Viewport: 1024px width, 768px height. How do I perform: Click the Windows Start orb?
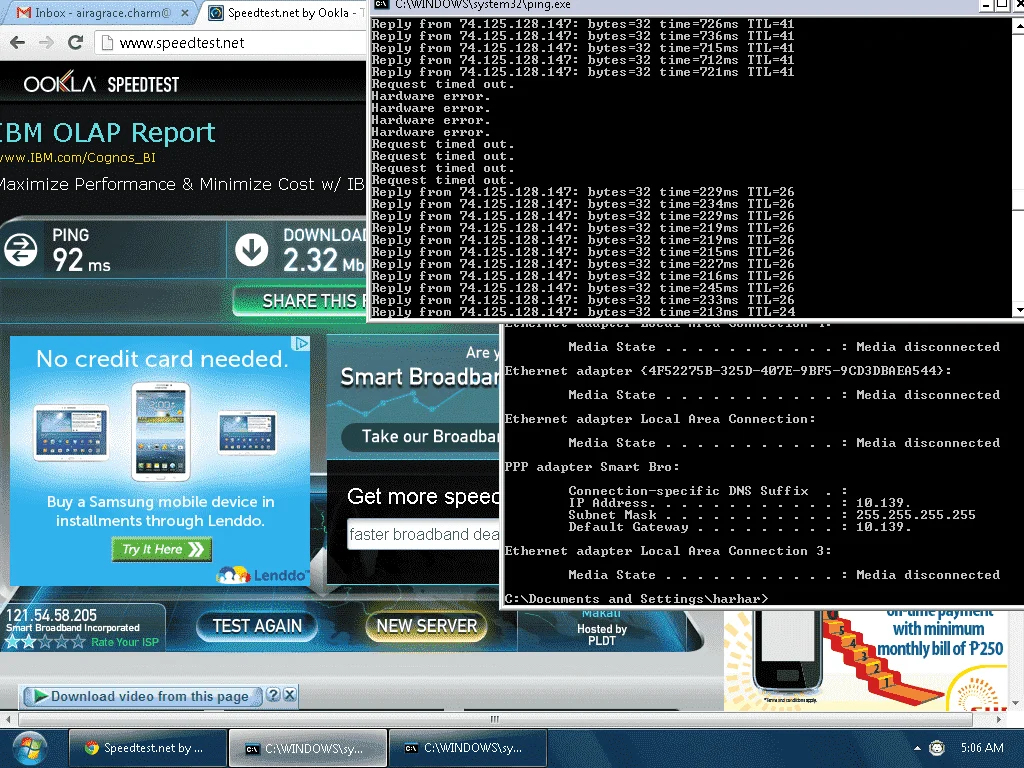(29, 748)
